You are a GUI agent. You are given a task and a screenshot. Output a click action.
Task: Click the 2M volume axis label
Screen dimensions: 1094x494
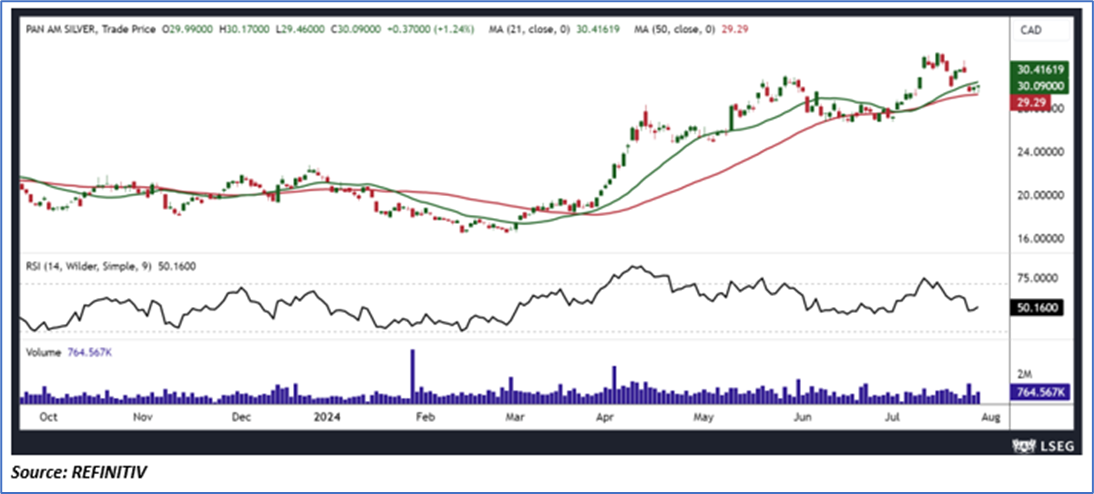click(1024, 377)
